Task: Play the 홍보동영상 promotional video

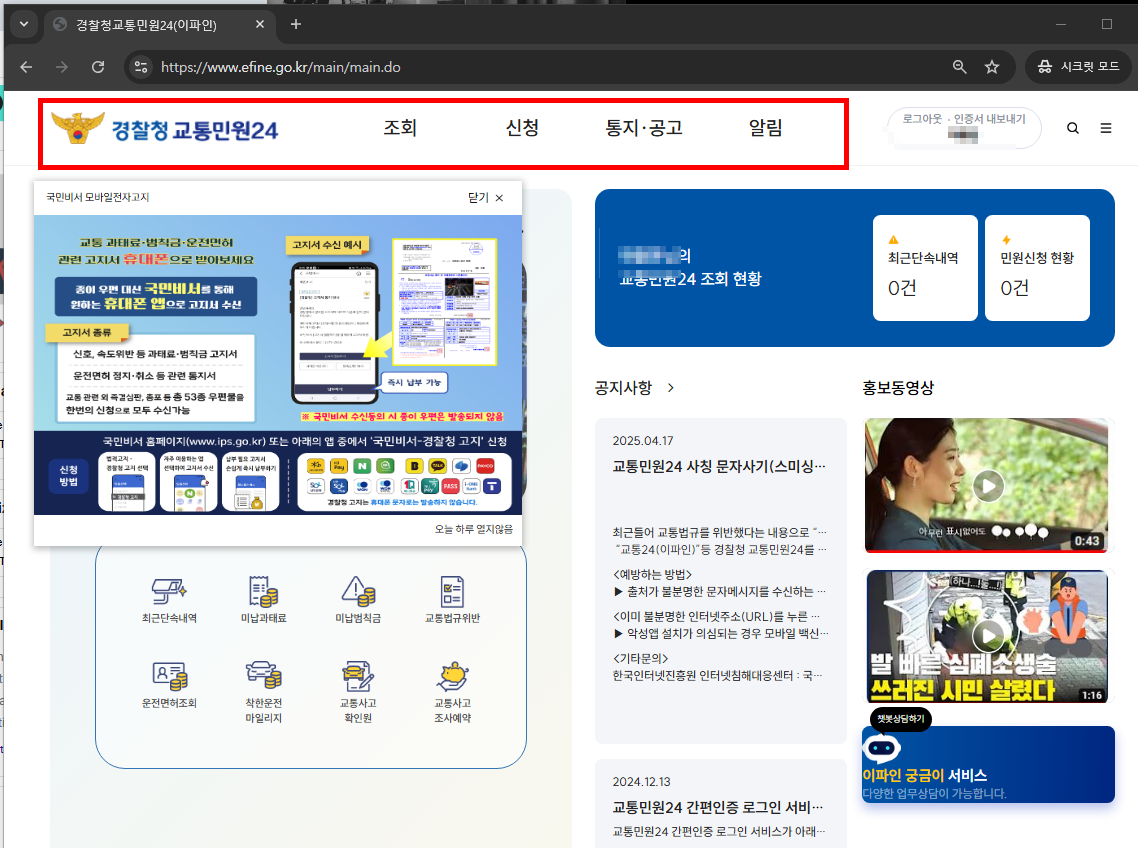Action: (x=988, y=487)
